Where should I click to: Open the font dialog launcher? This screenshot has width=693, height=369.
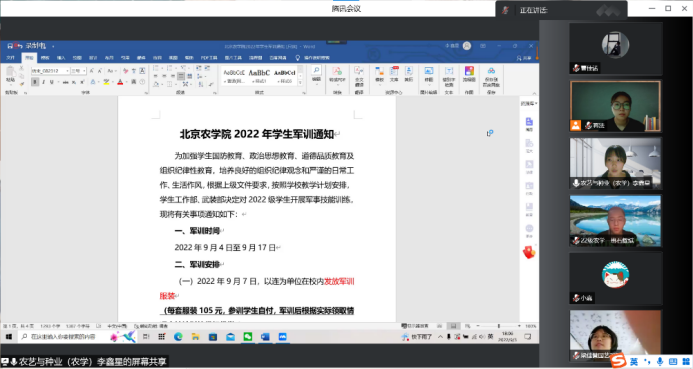146,93
